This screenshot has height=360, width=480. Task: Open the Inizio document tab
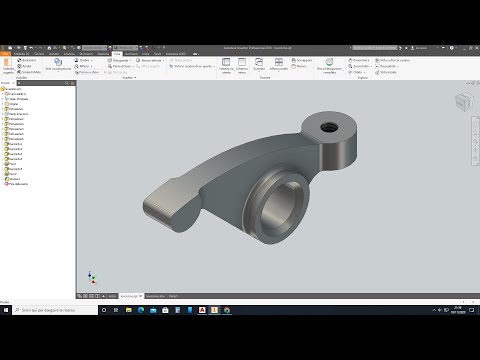tap(112, 296)
